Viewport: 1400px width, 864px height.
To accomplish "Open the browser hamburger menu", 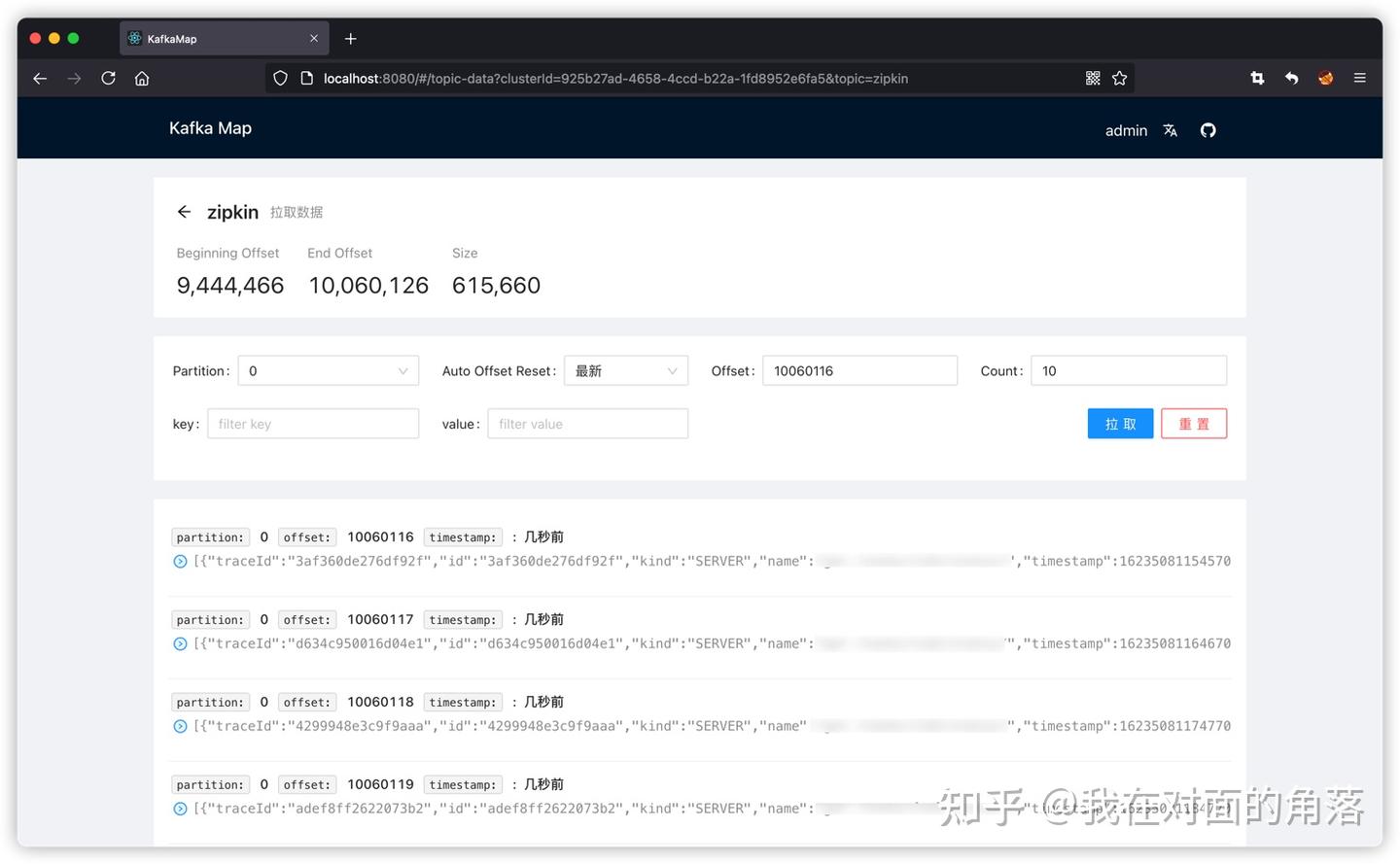I will click(1359, 78).
